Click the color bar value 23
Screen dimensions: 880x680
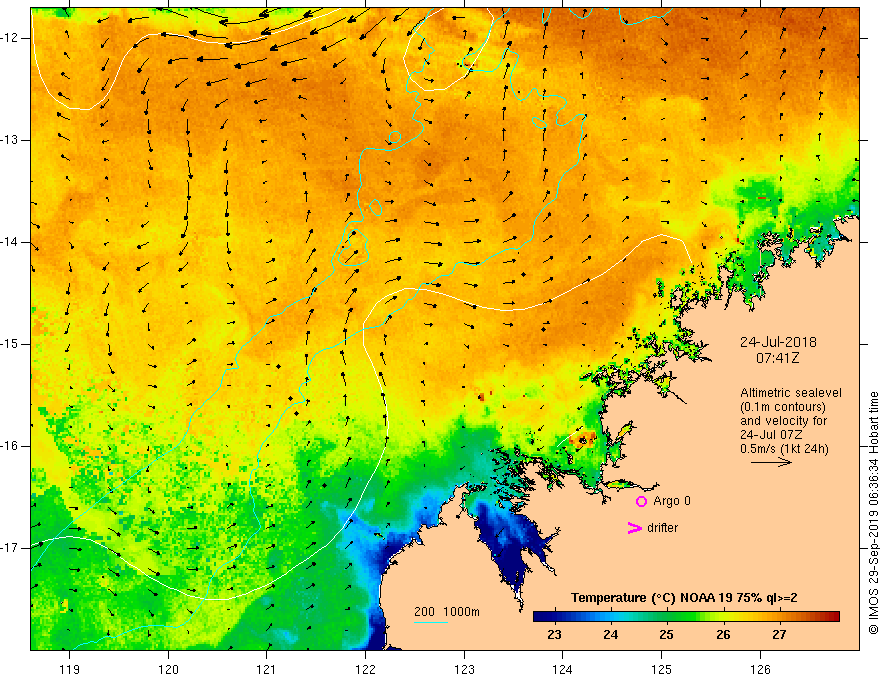(554, 635)
